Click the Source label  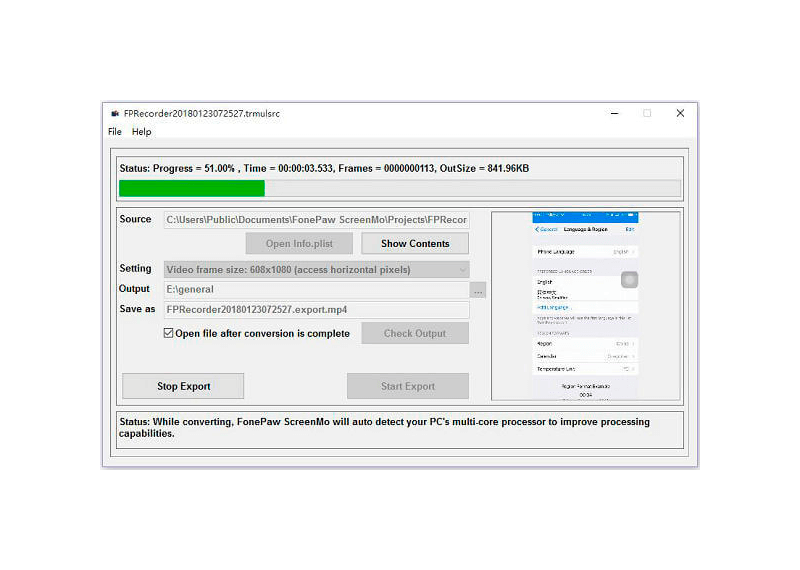coord(135,219)
